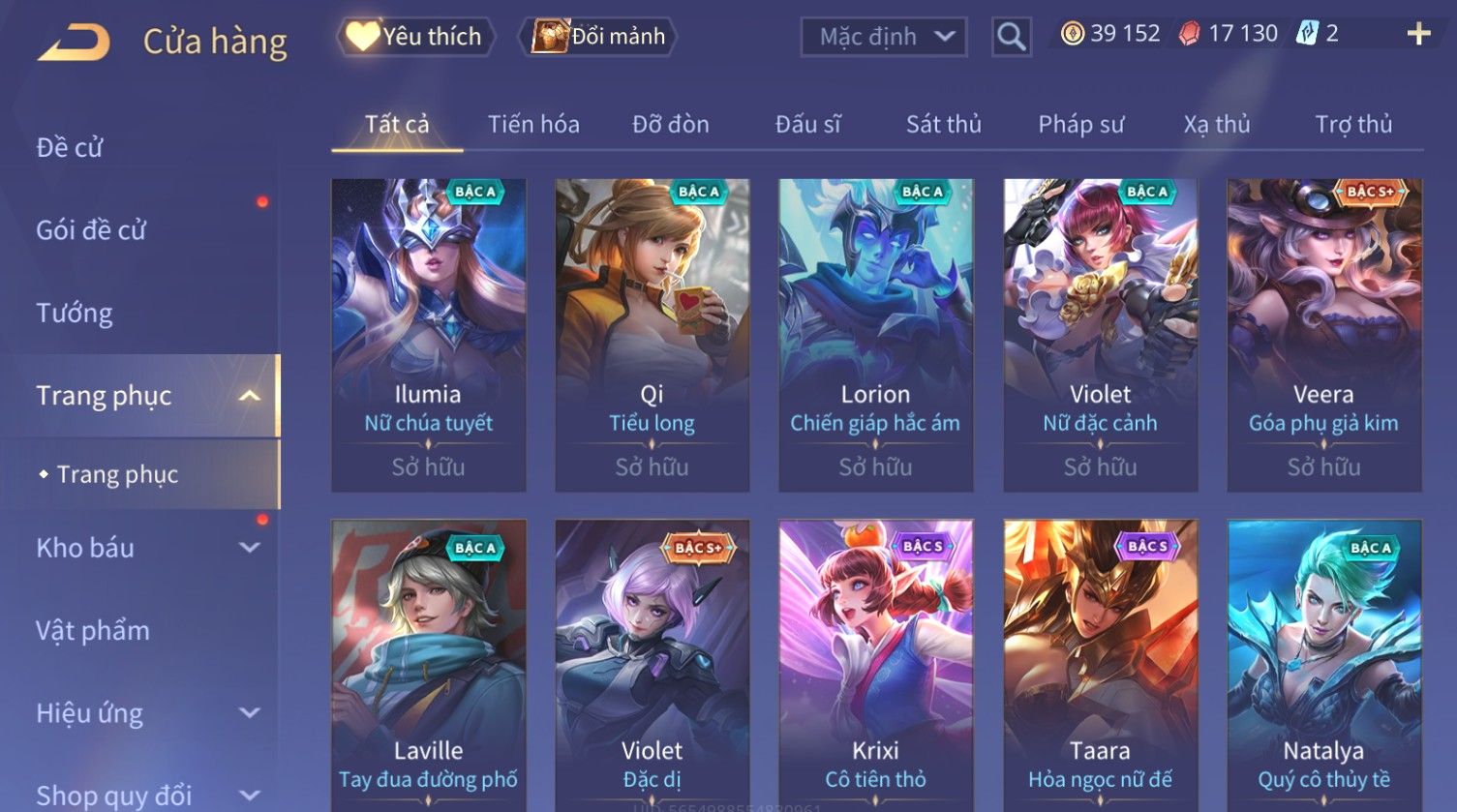The width and height of the screenshot is (1457, 812).
Task: Tap the gold coin balance icon
Action: [x=1072, y=34]
